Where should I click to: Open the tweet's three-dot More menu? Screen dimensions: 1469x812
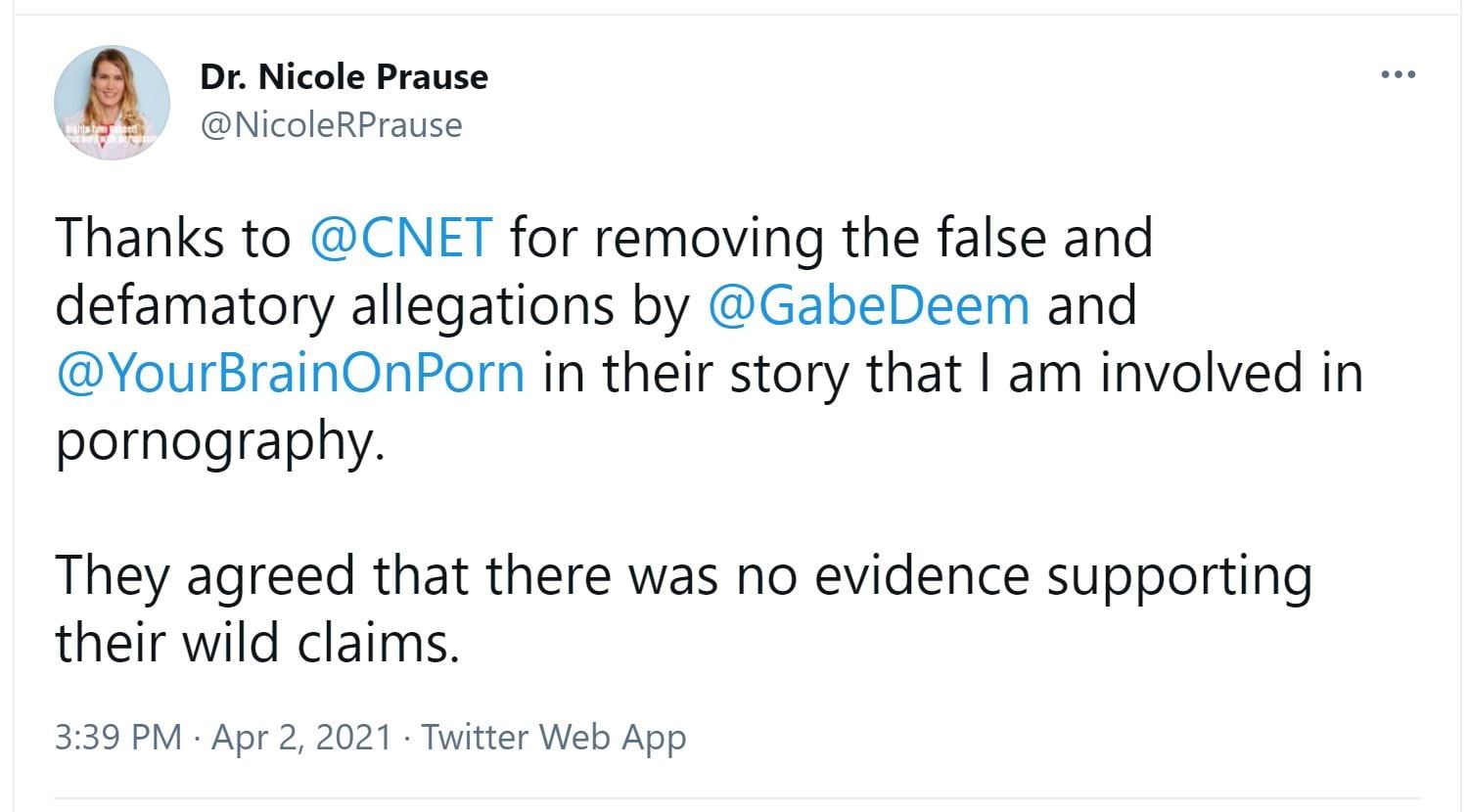1398,75
